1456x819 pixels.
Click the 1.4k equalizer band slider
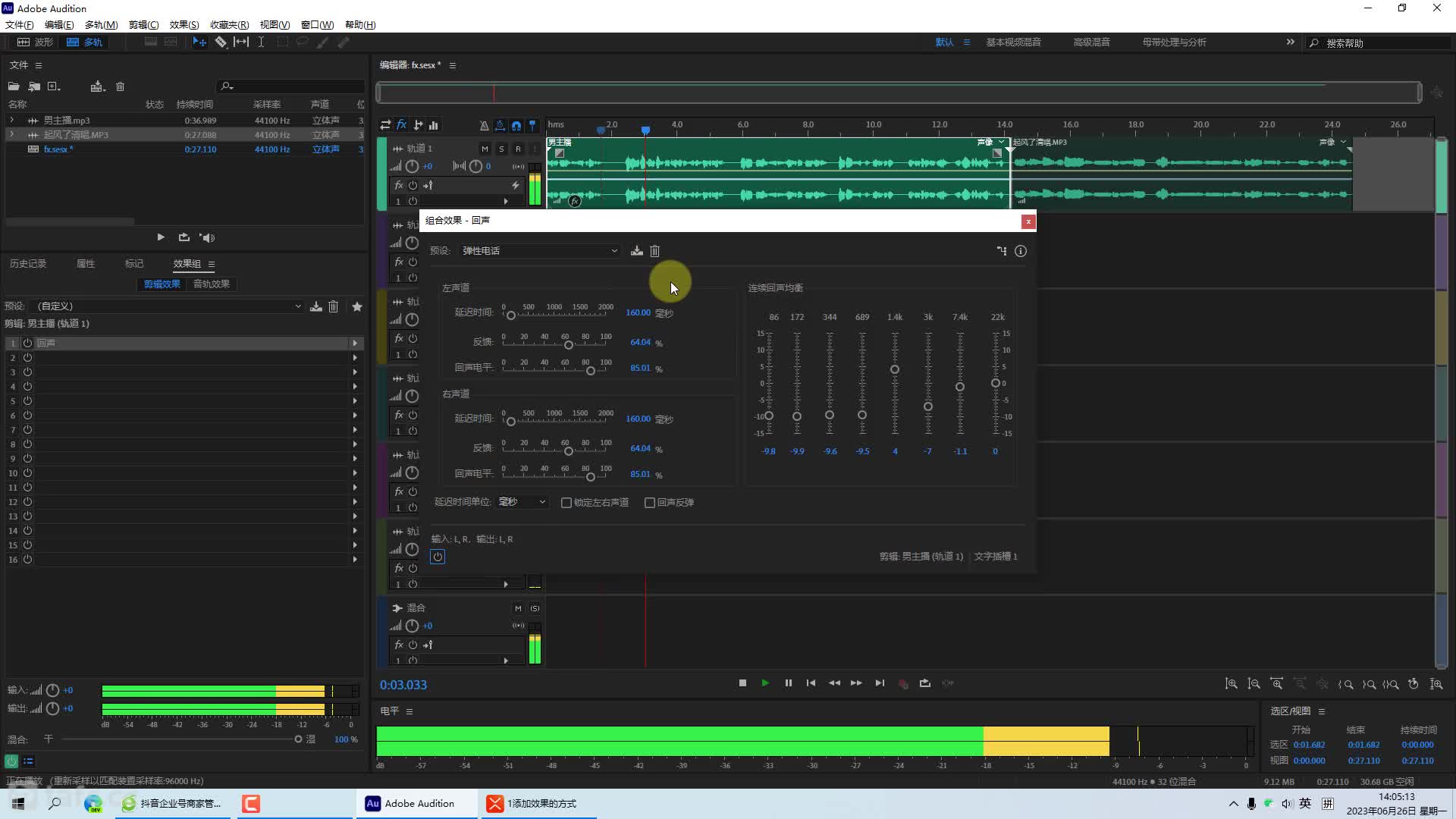pos(895,369)
